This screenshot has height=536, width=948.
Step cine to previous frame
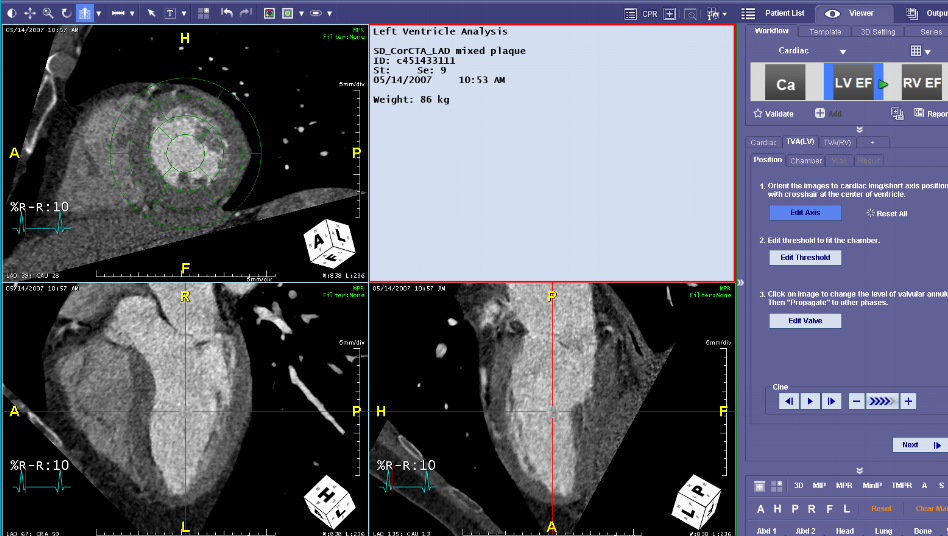pyautogui.click(x=789, y=401)
